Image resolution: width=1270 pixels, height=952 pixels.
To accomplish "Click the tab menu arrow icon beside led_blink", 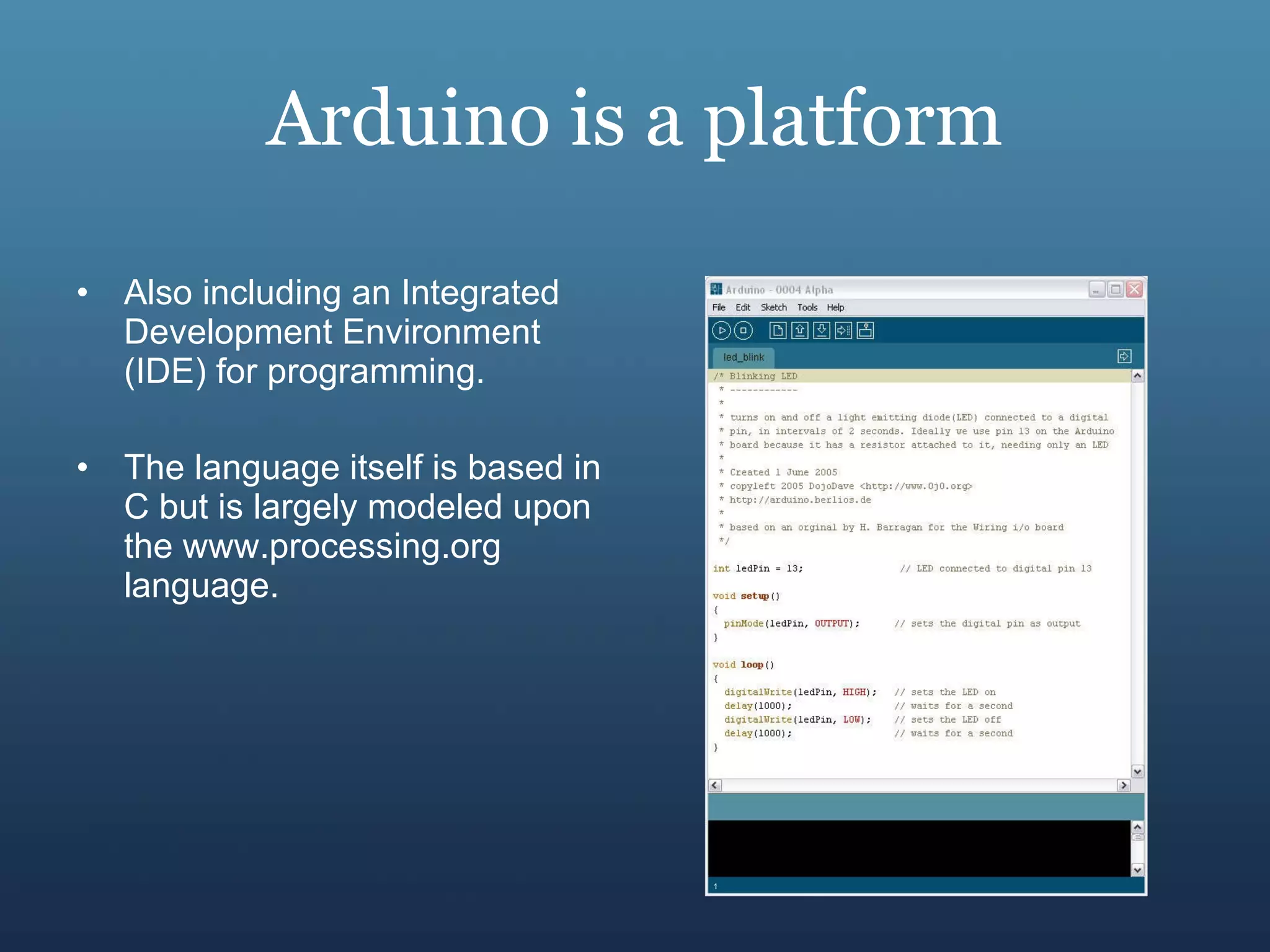I will 1124,356.
